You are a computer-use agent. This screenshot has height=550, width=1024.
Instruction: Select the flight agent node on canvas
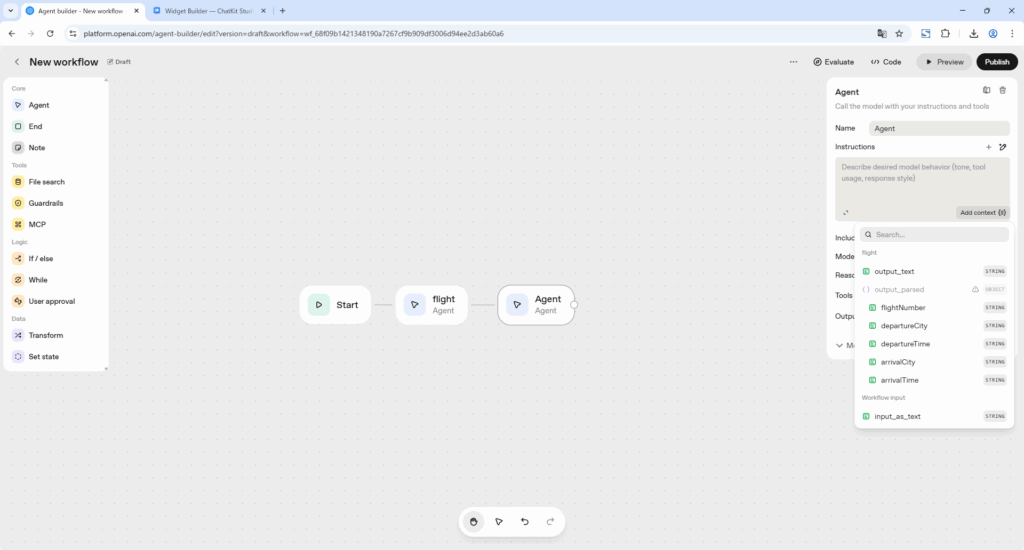(431, 305)
